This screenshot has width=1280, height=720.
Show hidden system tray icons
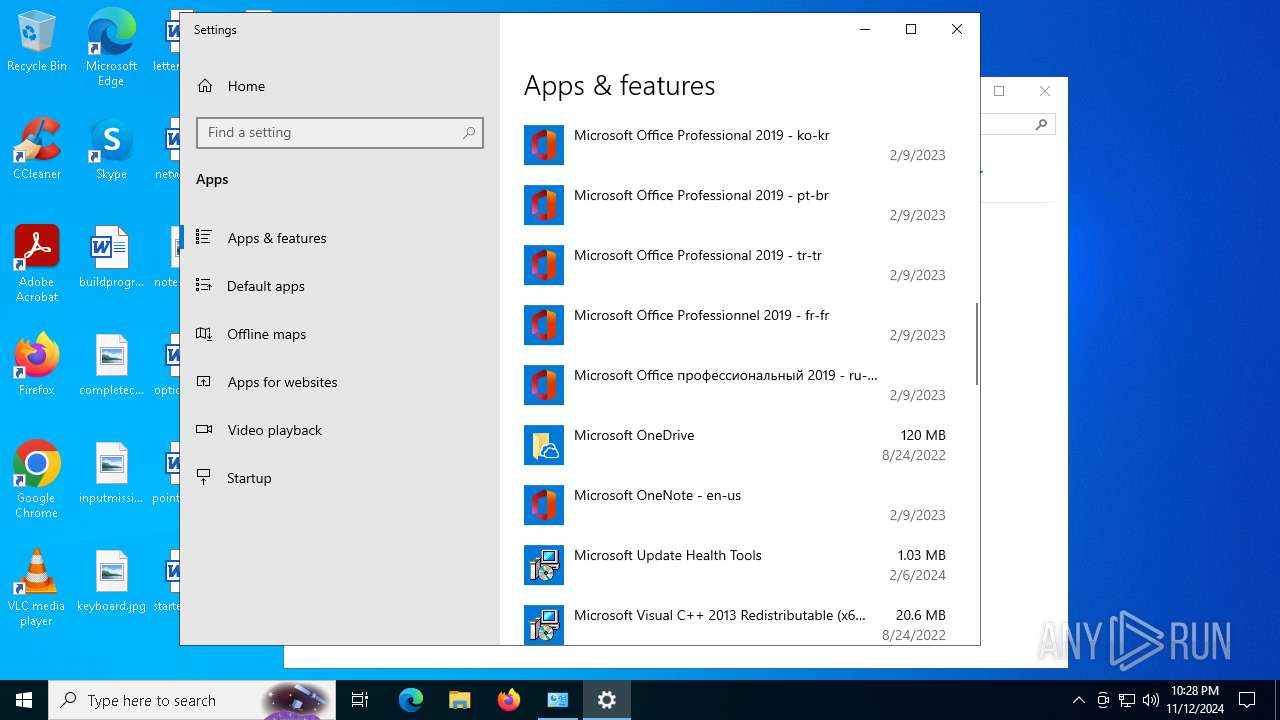click(1078, 700)
